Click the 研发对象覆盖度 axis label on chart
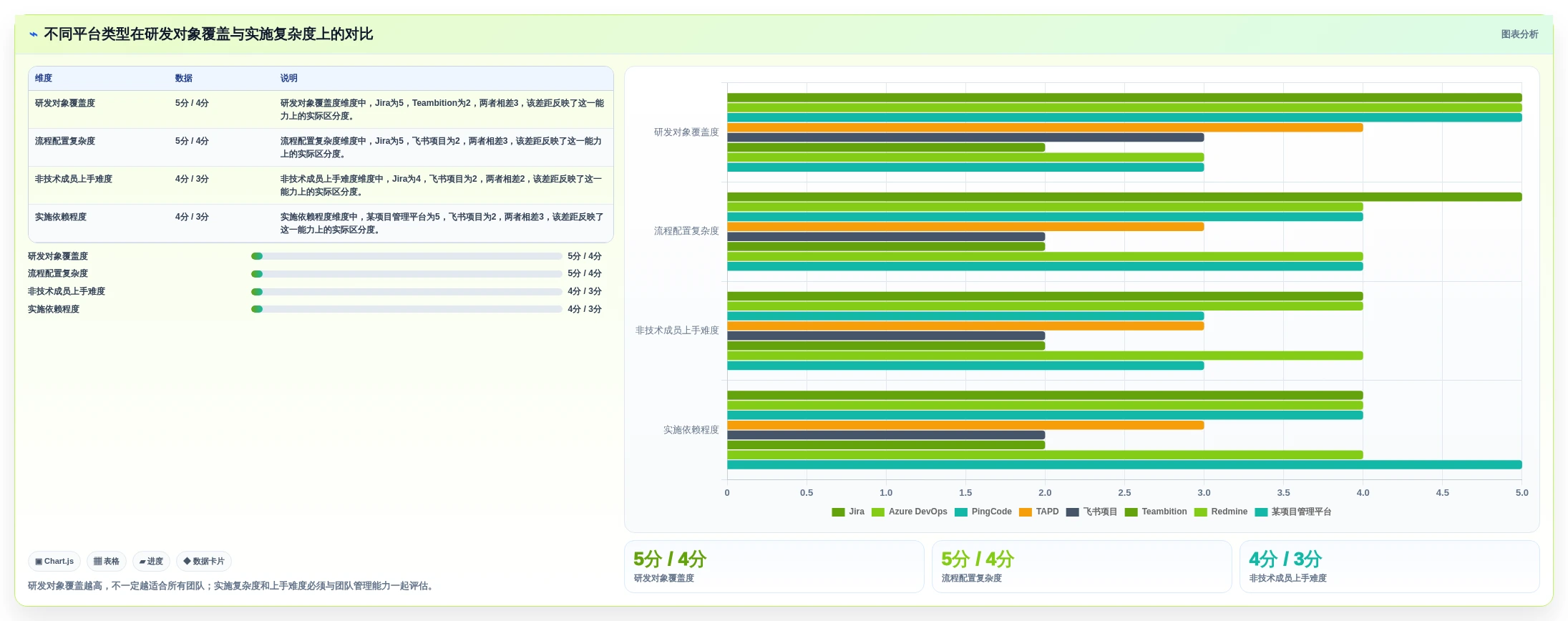This screenshot has width=1568, height=621. [x=686, y=132]
